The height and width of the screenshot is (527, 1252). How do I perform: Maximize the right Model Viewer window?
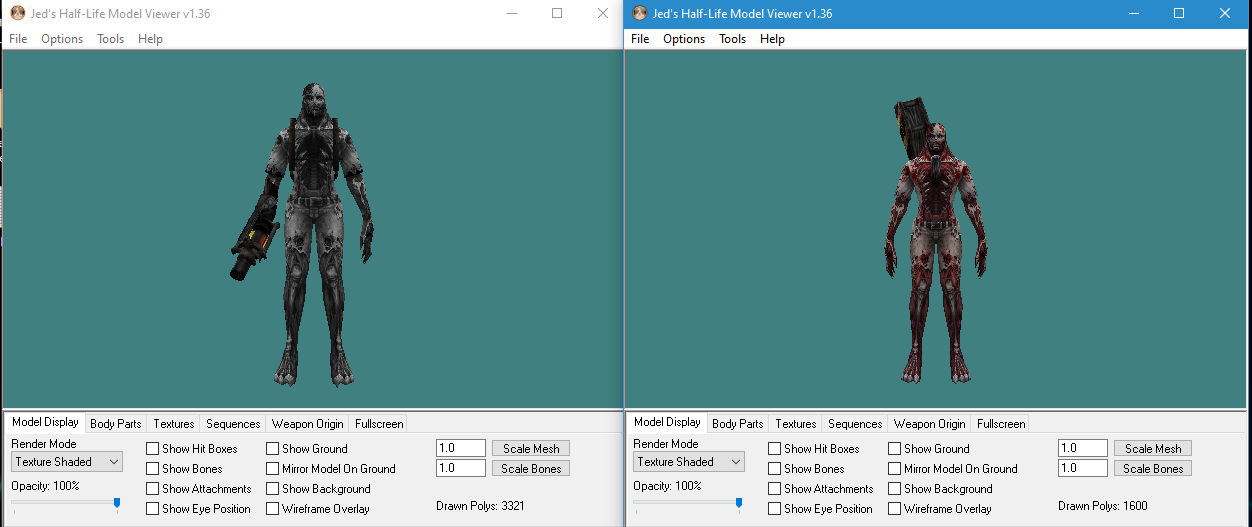[x=1179, y=14]
